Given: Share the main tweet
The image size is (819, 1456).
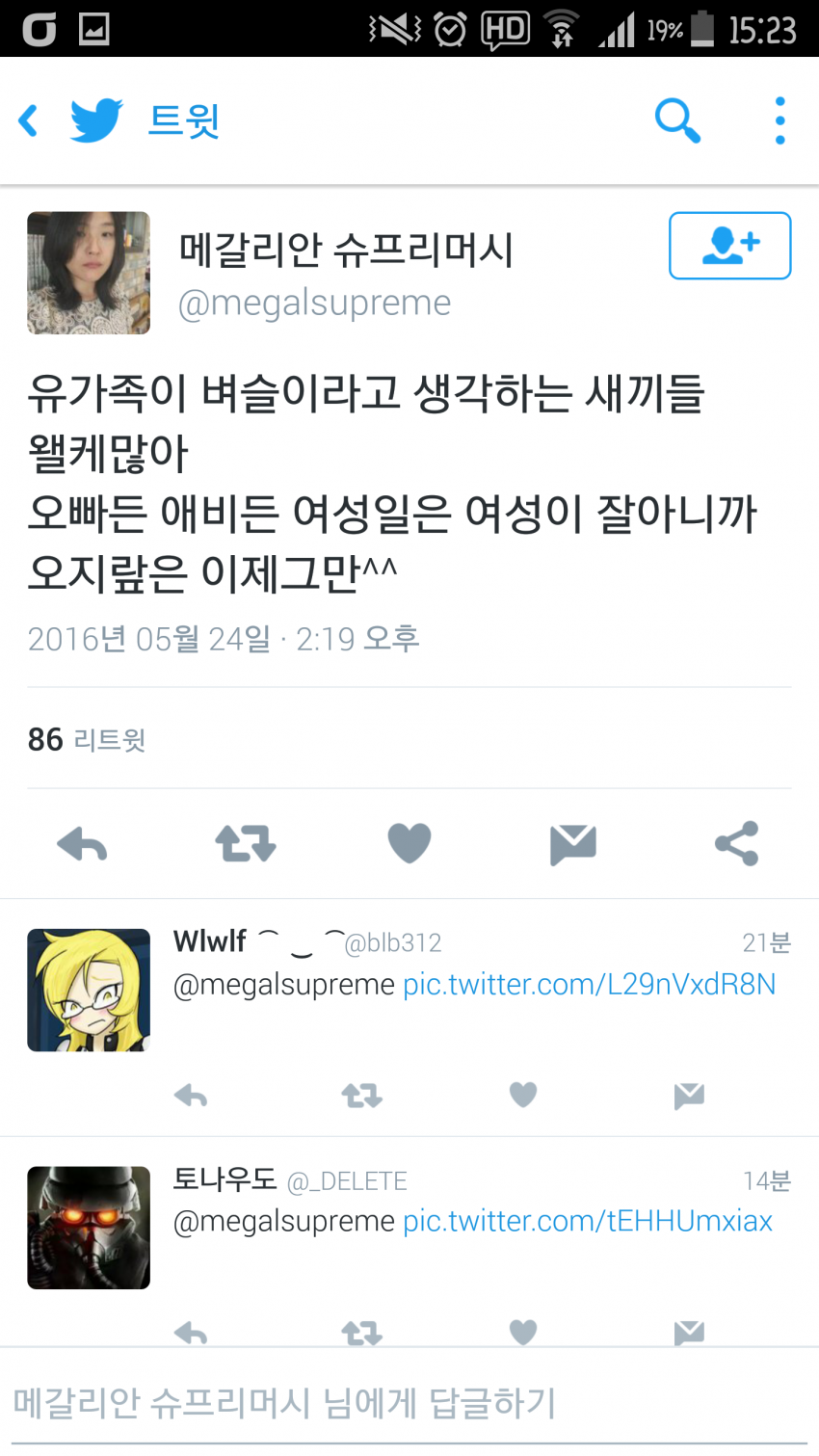Looking at the screenshot, I should (737, 844).
